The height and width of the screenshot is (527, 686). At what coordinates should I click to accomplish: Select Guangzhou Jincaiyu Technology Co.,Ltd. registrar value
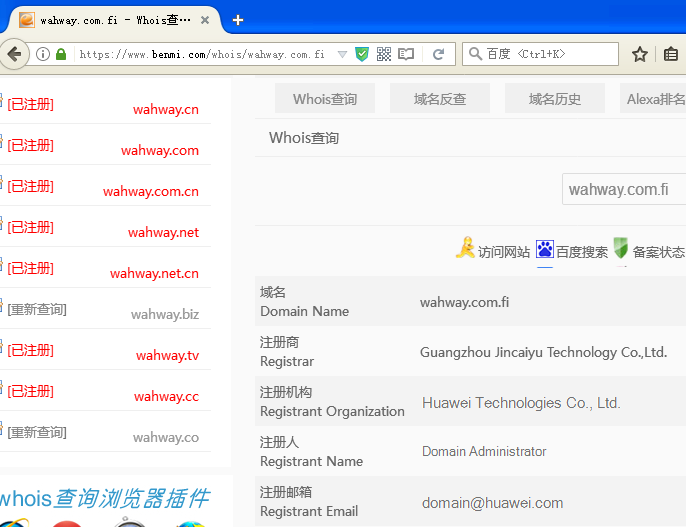[x=543, y=352]
